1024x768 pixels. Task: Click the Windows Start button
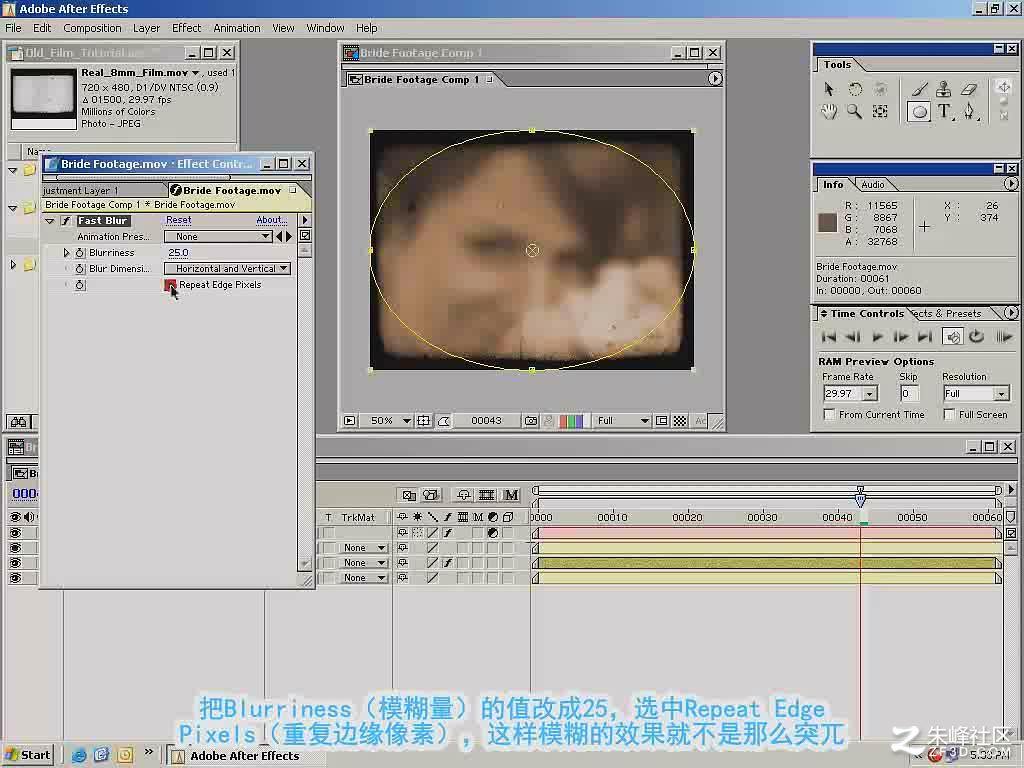click(x=27, y=756)
